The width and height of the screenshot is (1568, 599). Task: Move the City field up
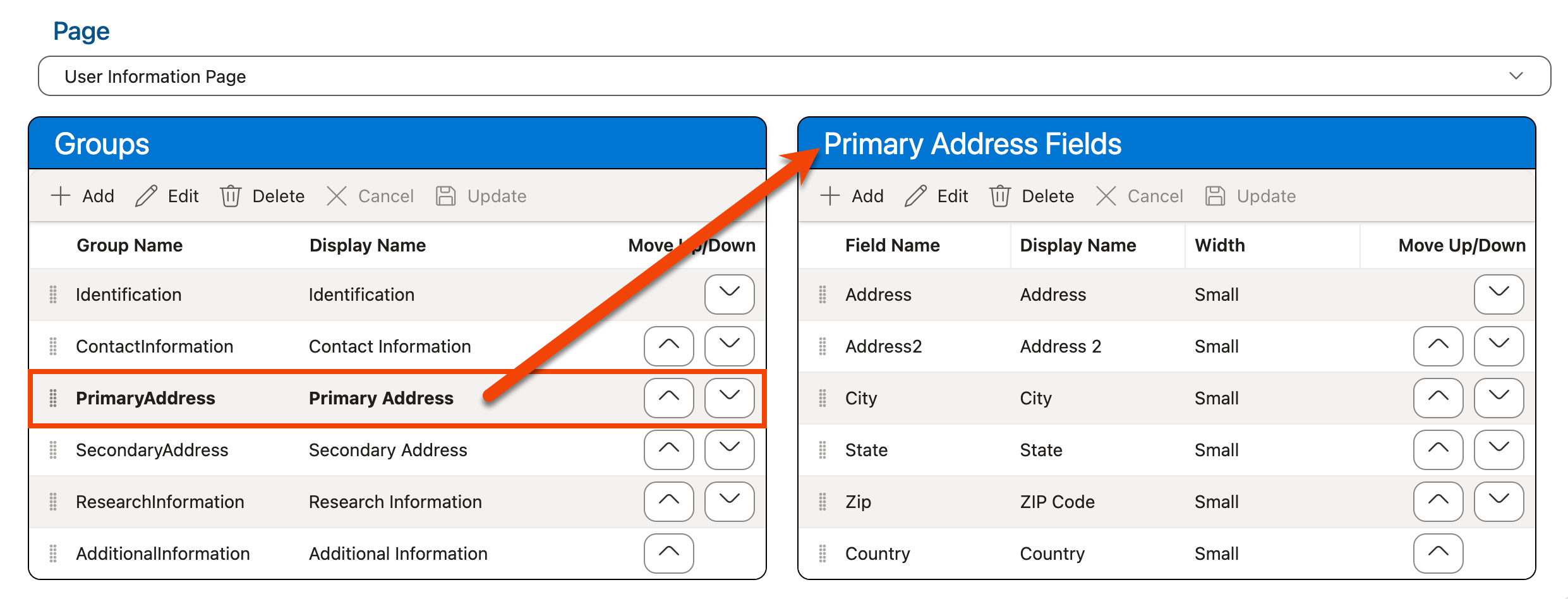1438,398
